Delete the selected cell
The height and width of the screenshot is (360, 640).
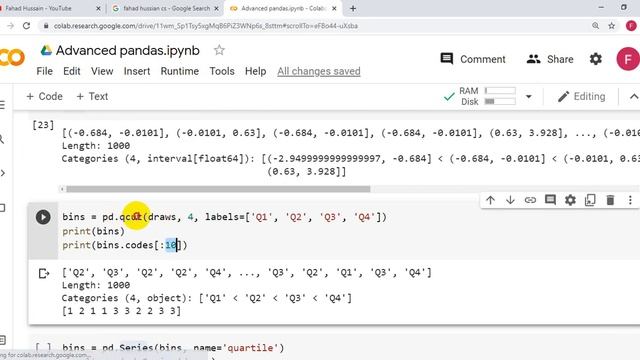pos(610,200)
